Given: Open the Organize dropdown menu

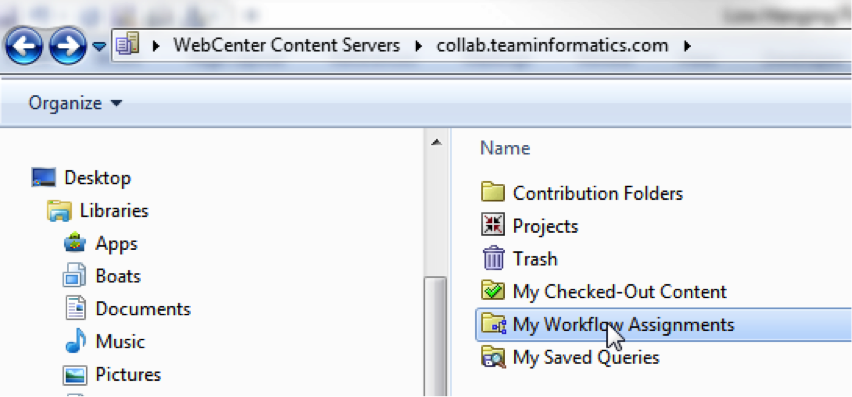Looking at the screenshot, I should pyautogui.click(x=75, y=103).
